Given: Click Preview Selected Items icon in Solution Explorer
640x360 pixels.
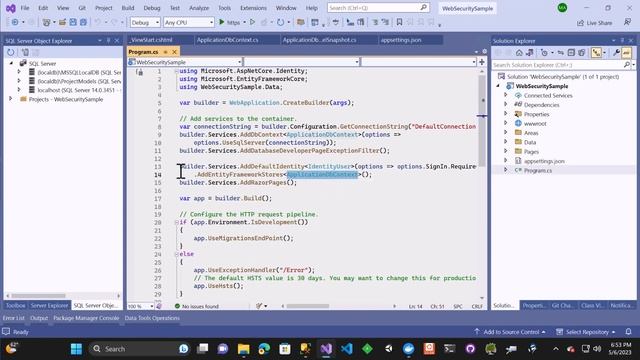Looking at the screenshot, I should (x=627, y=53).
